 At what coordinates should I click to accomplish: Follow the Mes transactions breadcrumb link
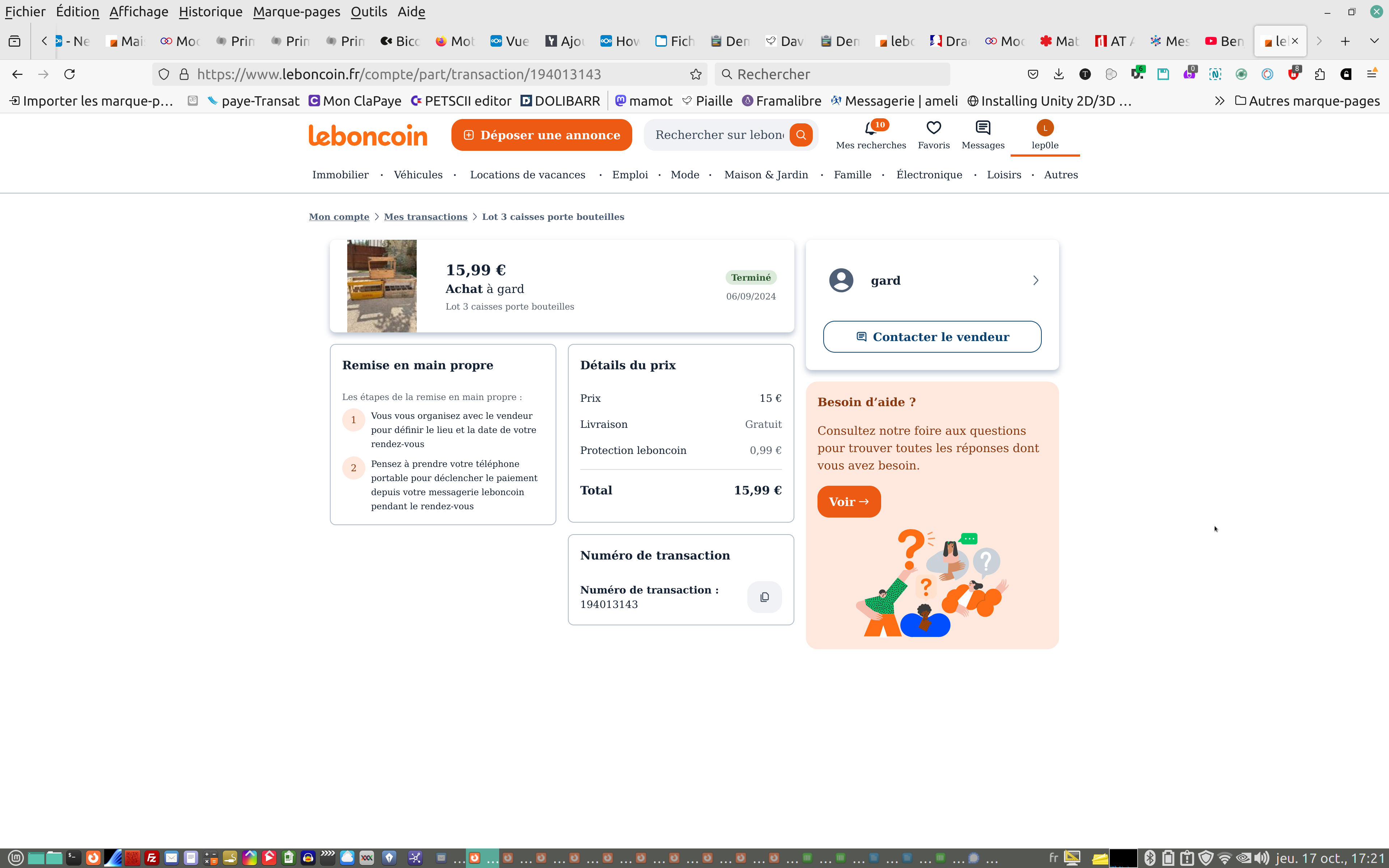click(x=425, y=216)
